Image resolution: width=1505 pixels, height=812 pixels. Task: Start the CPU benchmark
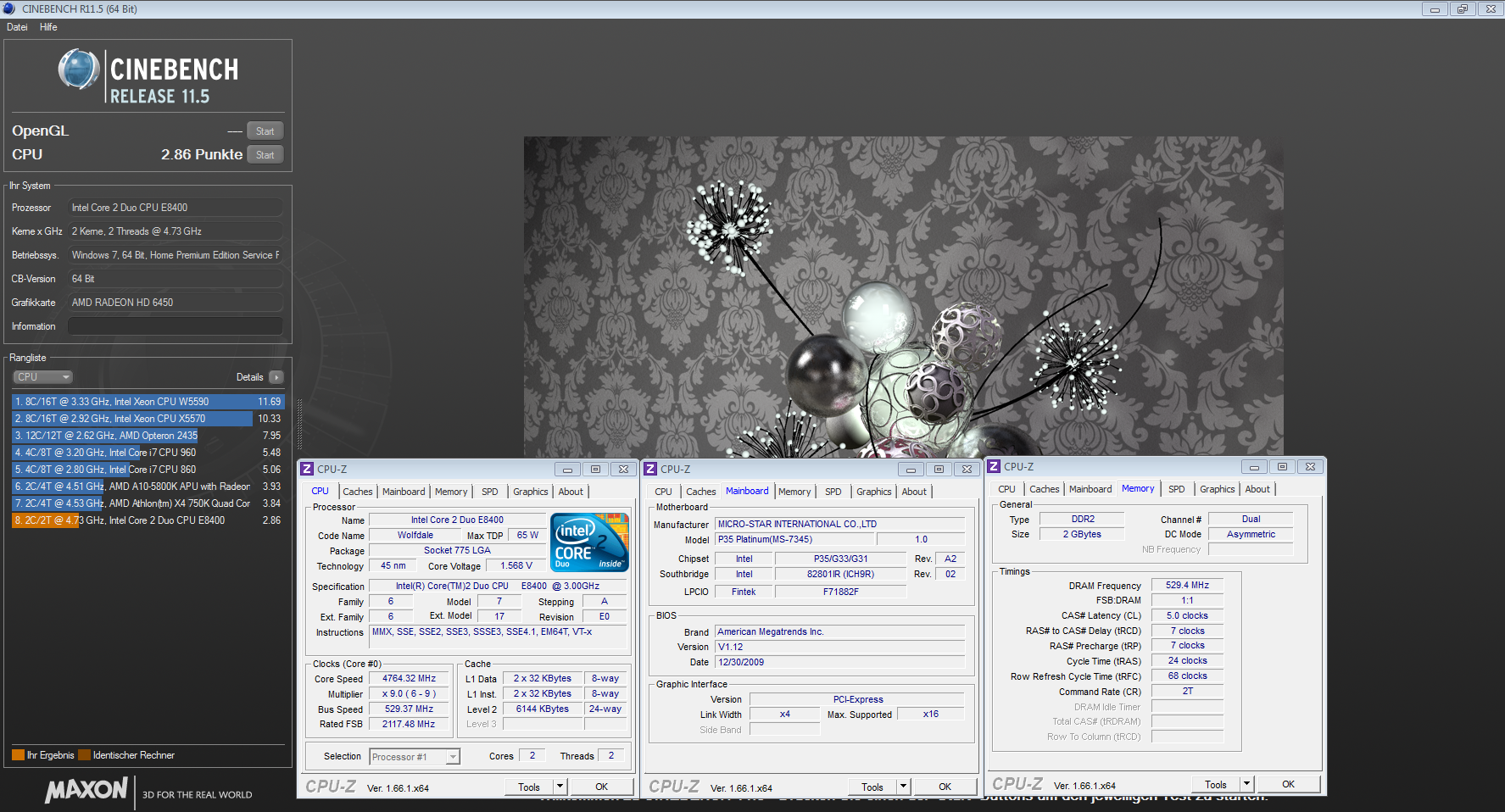pyautogui.click(x=265, y=155)
